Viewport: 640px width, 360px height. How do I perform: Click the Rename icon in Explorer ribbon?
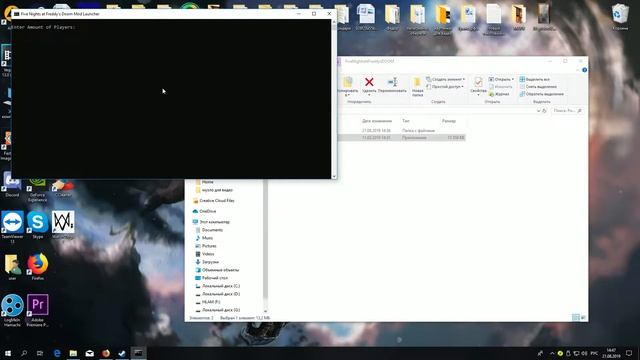click(392, 82)
